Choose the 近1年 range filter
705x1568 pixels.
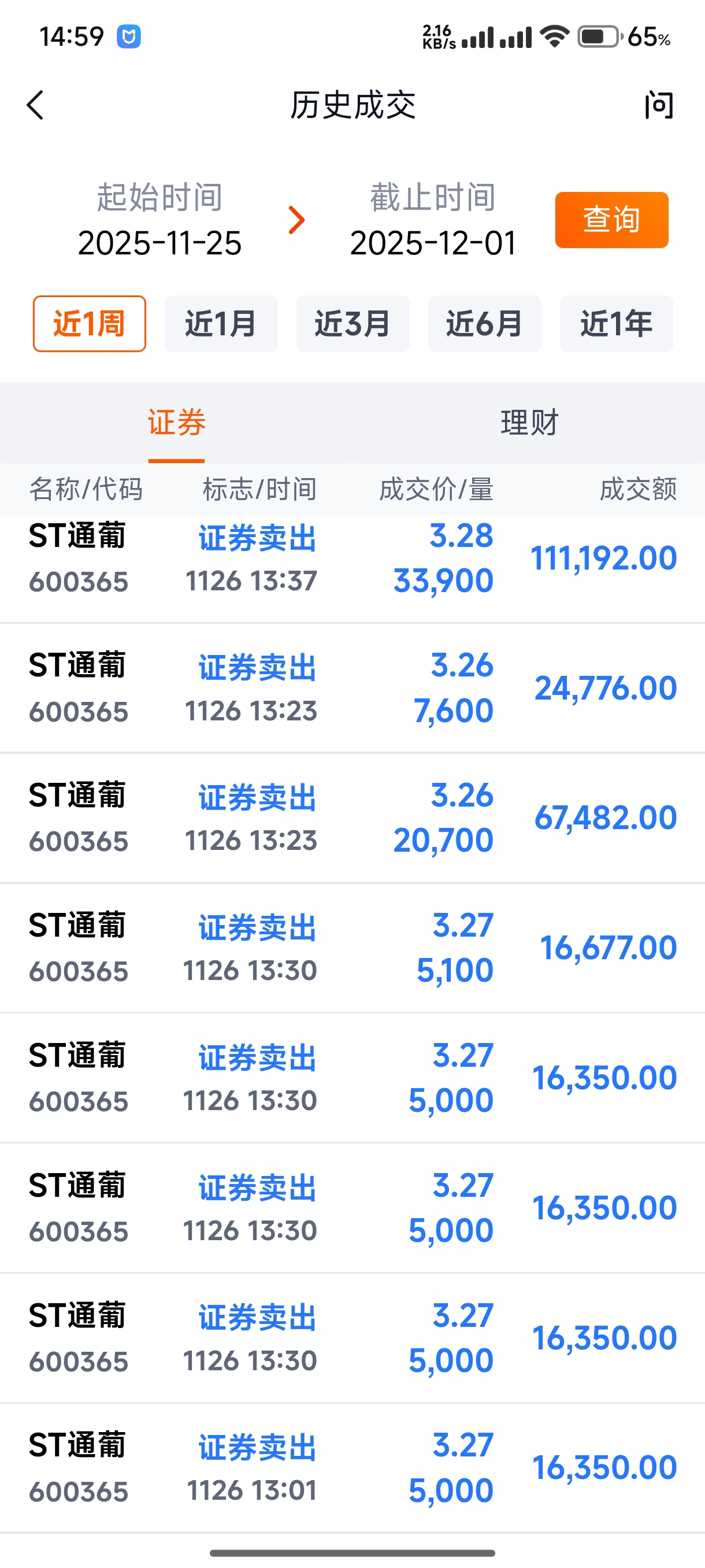(616, 324)
